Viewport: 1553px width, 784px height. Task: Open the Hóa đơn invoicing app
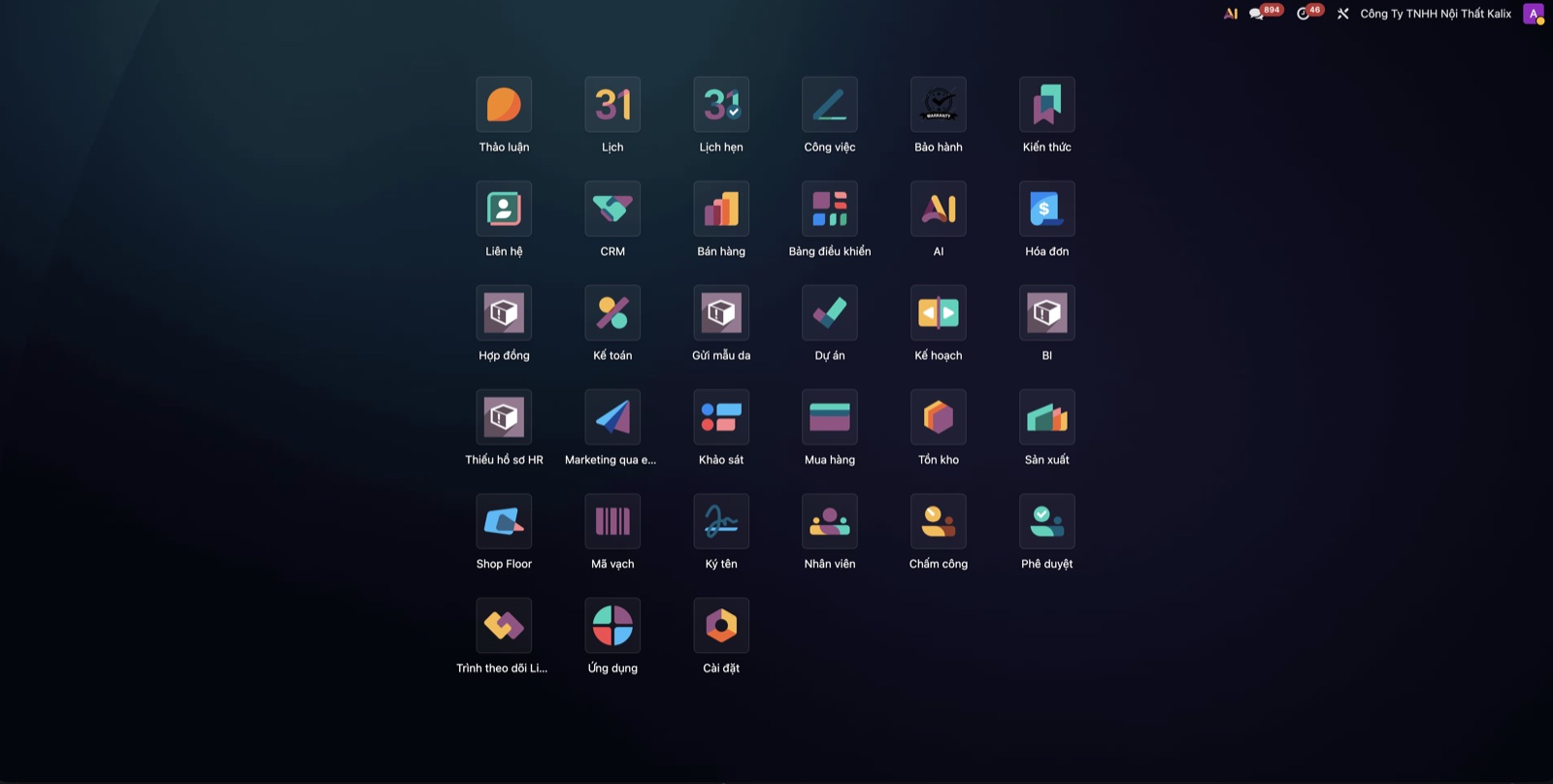[x=1047, y=209]
